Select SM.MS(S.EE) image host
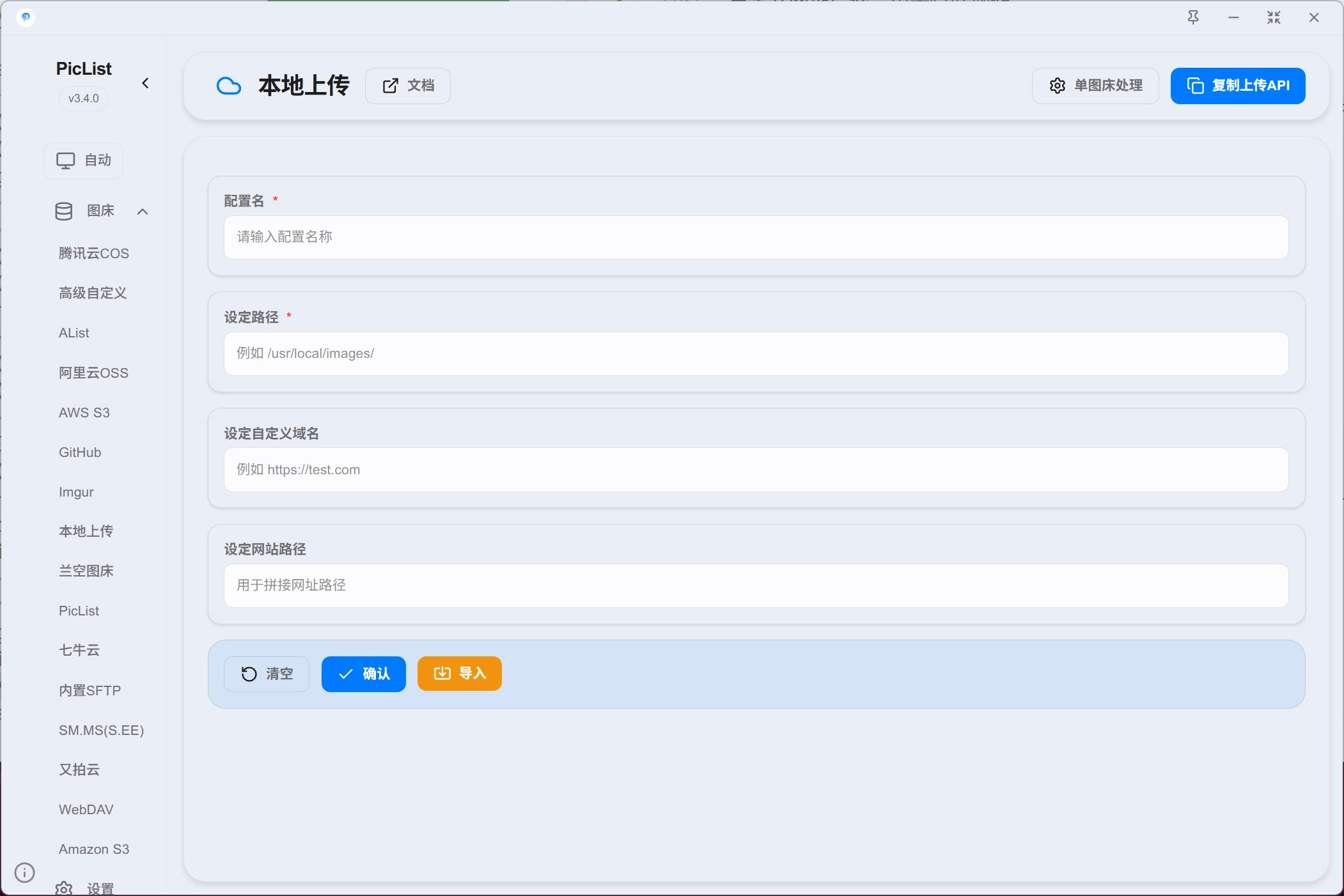Image resolution: width=1344 pixels, height=896 pixels. click(x=102, y=730)
